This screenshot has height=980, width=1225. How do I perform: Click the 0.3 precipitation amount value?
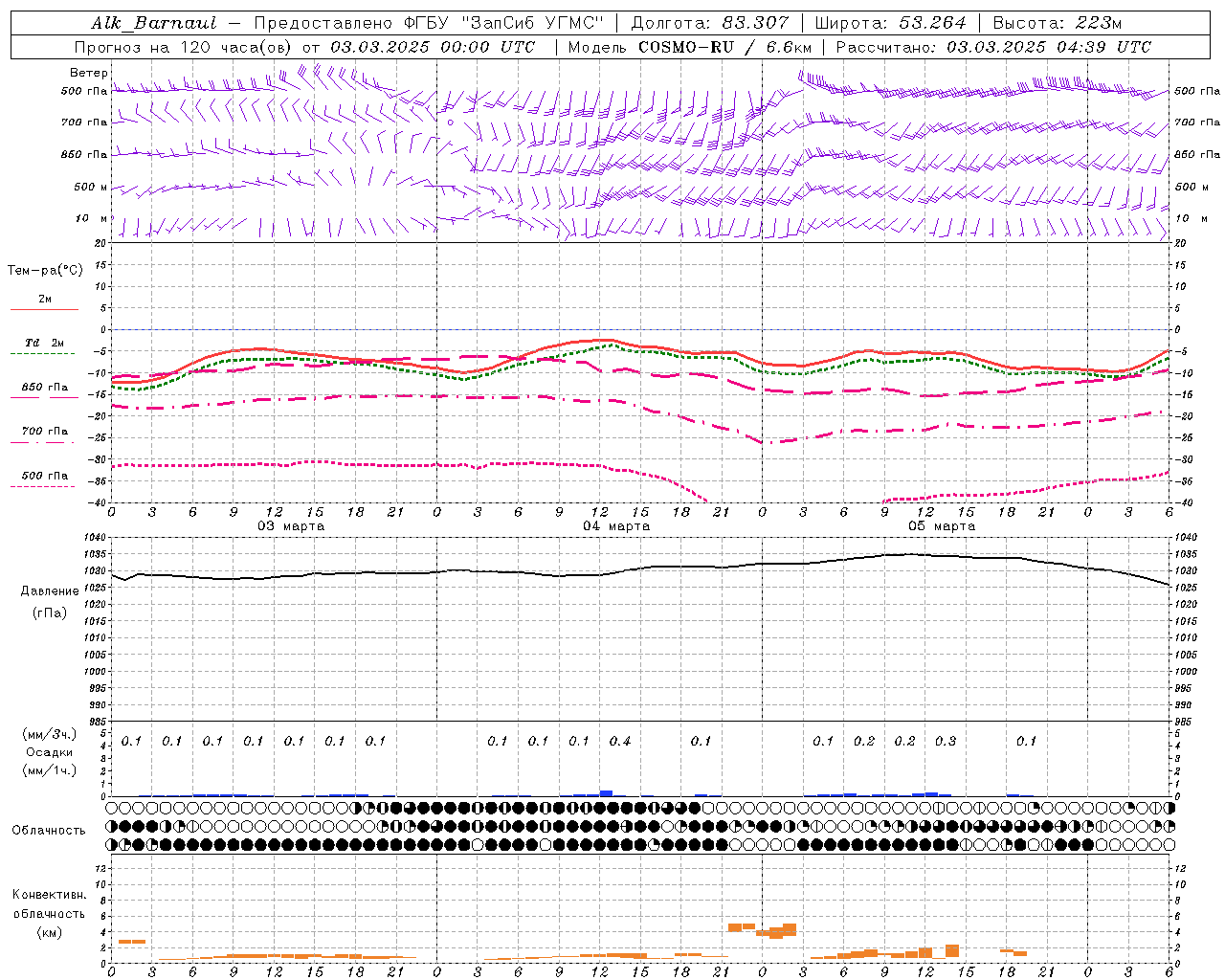946,741
